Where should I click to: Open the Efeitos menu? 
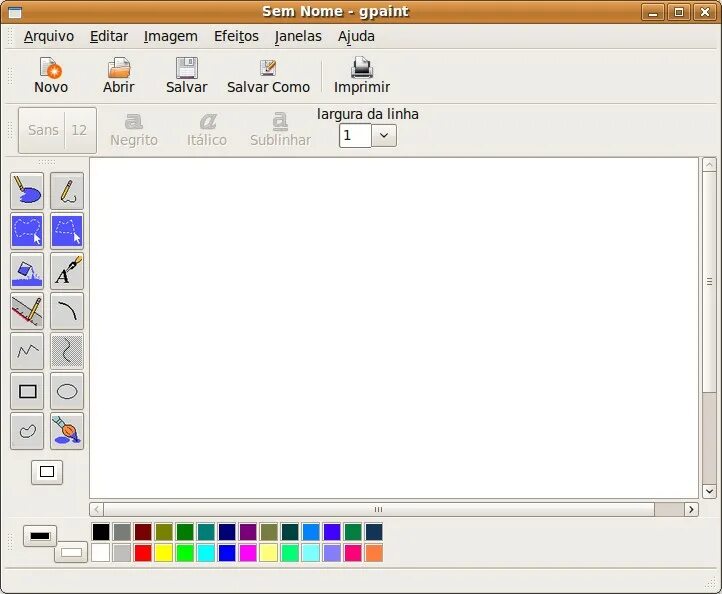coord(236,36)
